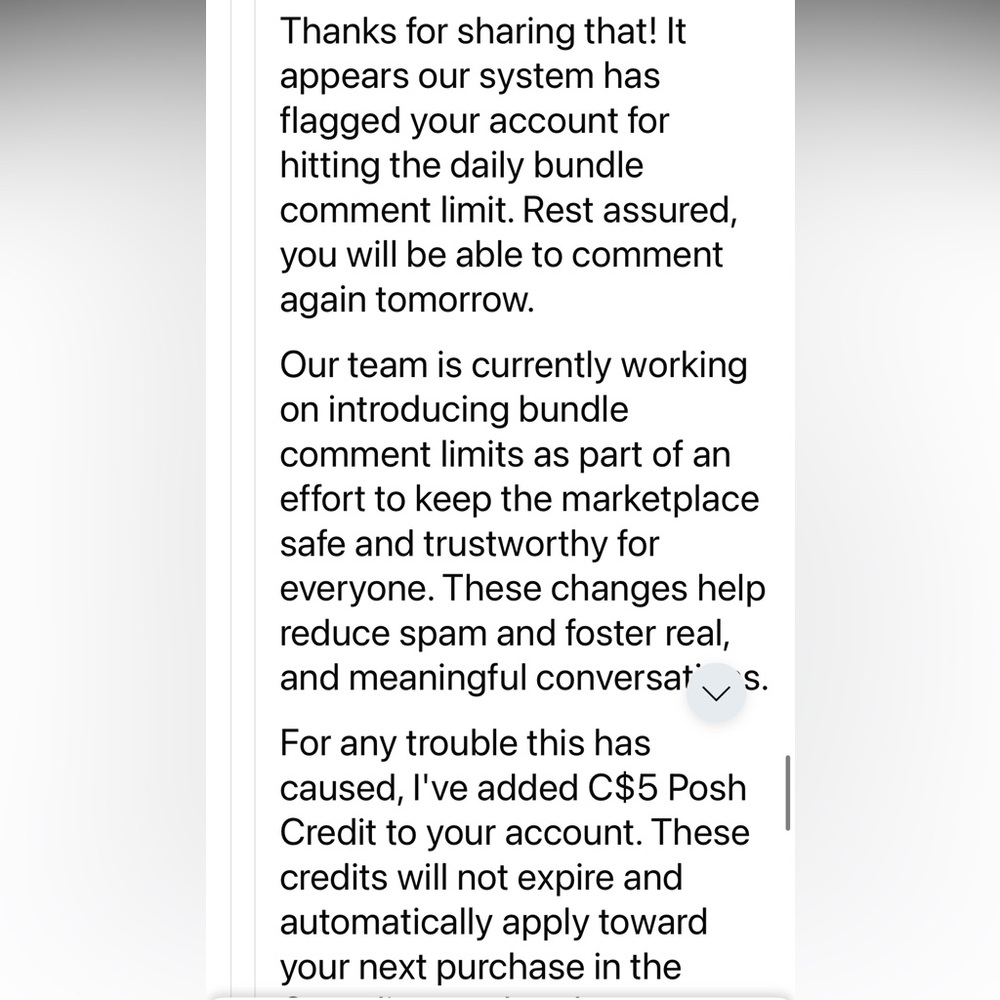The height and width of the screenshot is (1000, 1000).
Task: Click "on introducing bundle" line
Action: click(x=454, y=409)
